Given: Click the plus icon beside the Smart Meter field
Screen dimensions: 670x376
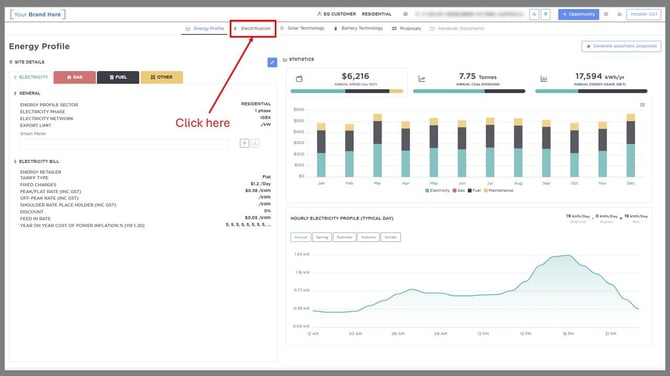Looking at the screenshot, I should coord(244,143).
